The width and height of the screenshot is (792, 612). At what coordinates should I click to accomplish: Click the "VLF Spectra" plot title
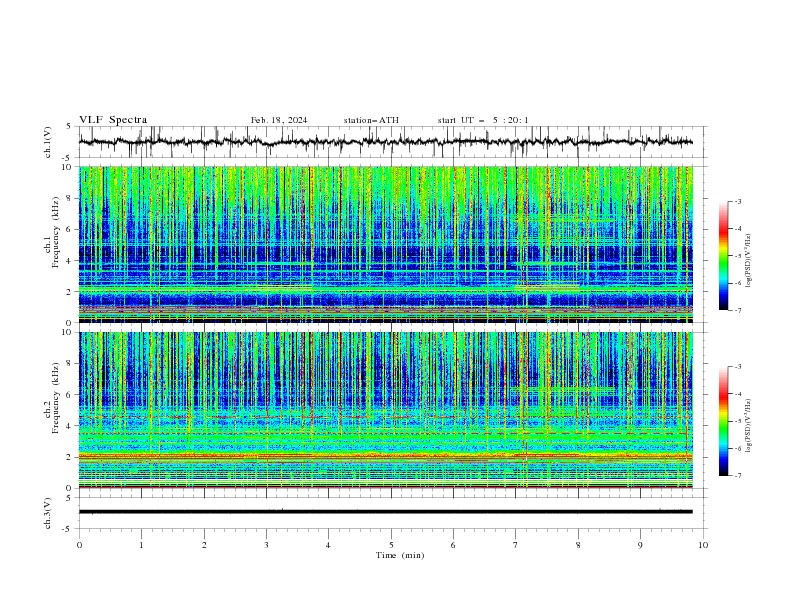[113, 120]
